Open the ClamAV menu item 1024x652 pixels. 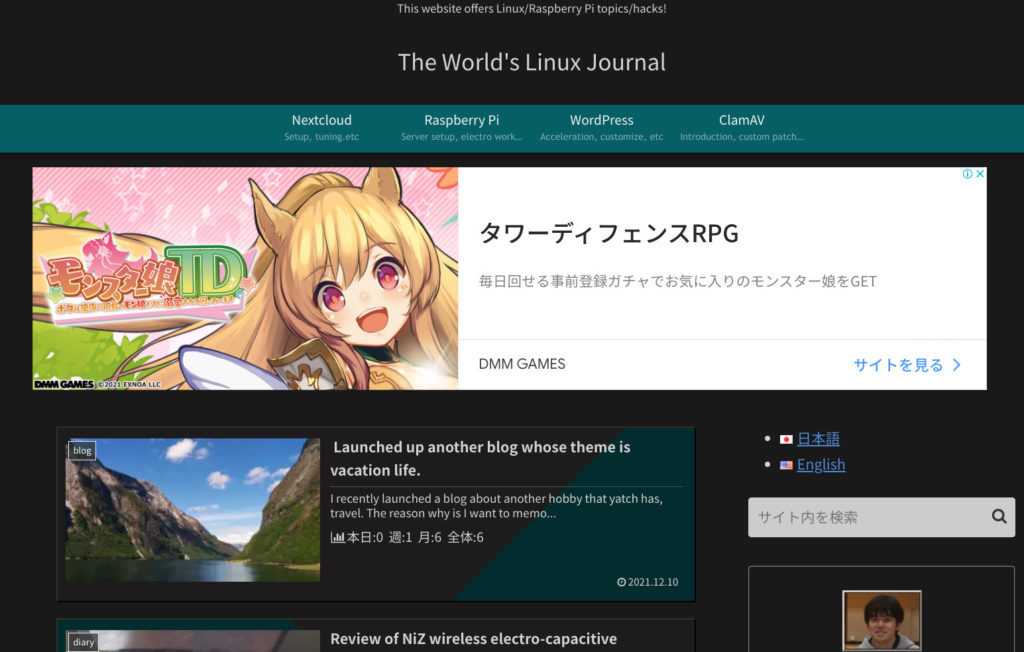tap(741, 127)
